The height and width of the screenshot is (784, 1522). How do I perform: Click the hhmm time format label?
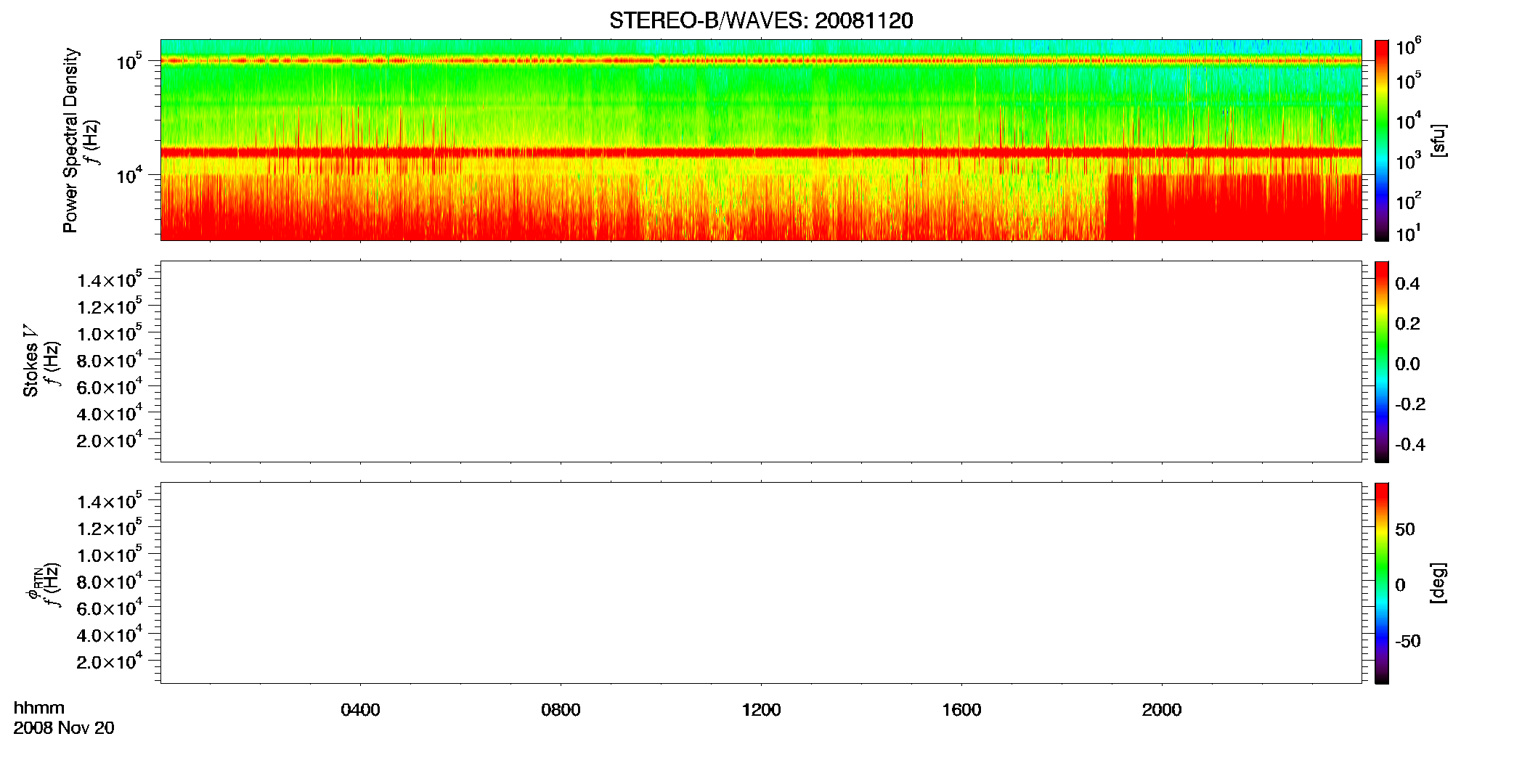pos(39,709)
